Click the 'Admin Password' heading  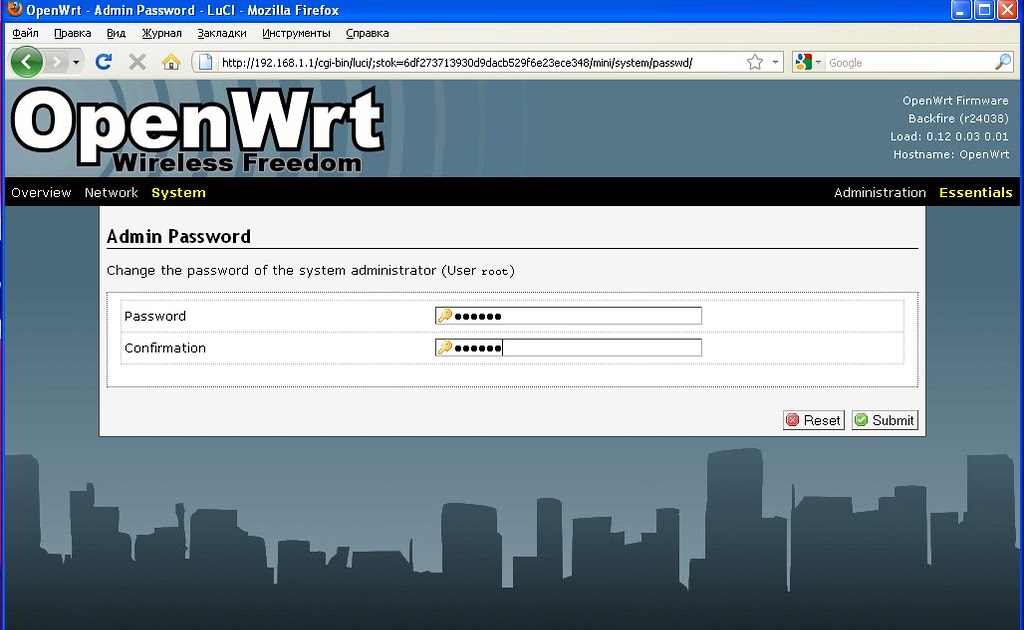[x=178, y=236]
